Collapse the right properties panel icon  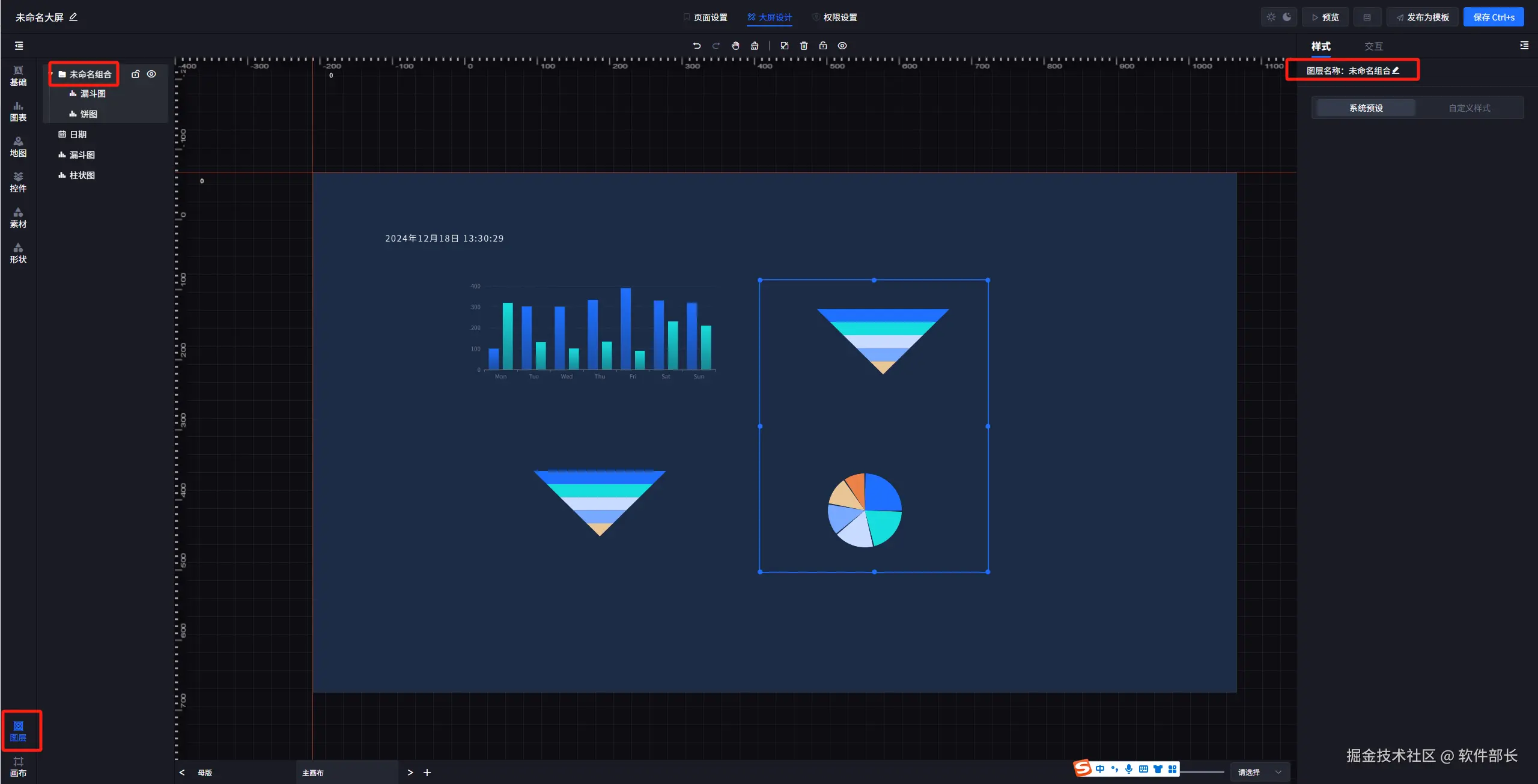pyautogui.click(x=1524, y=46)
